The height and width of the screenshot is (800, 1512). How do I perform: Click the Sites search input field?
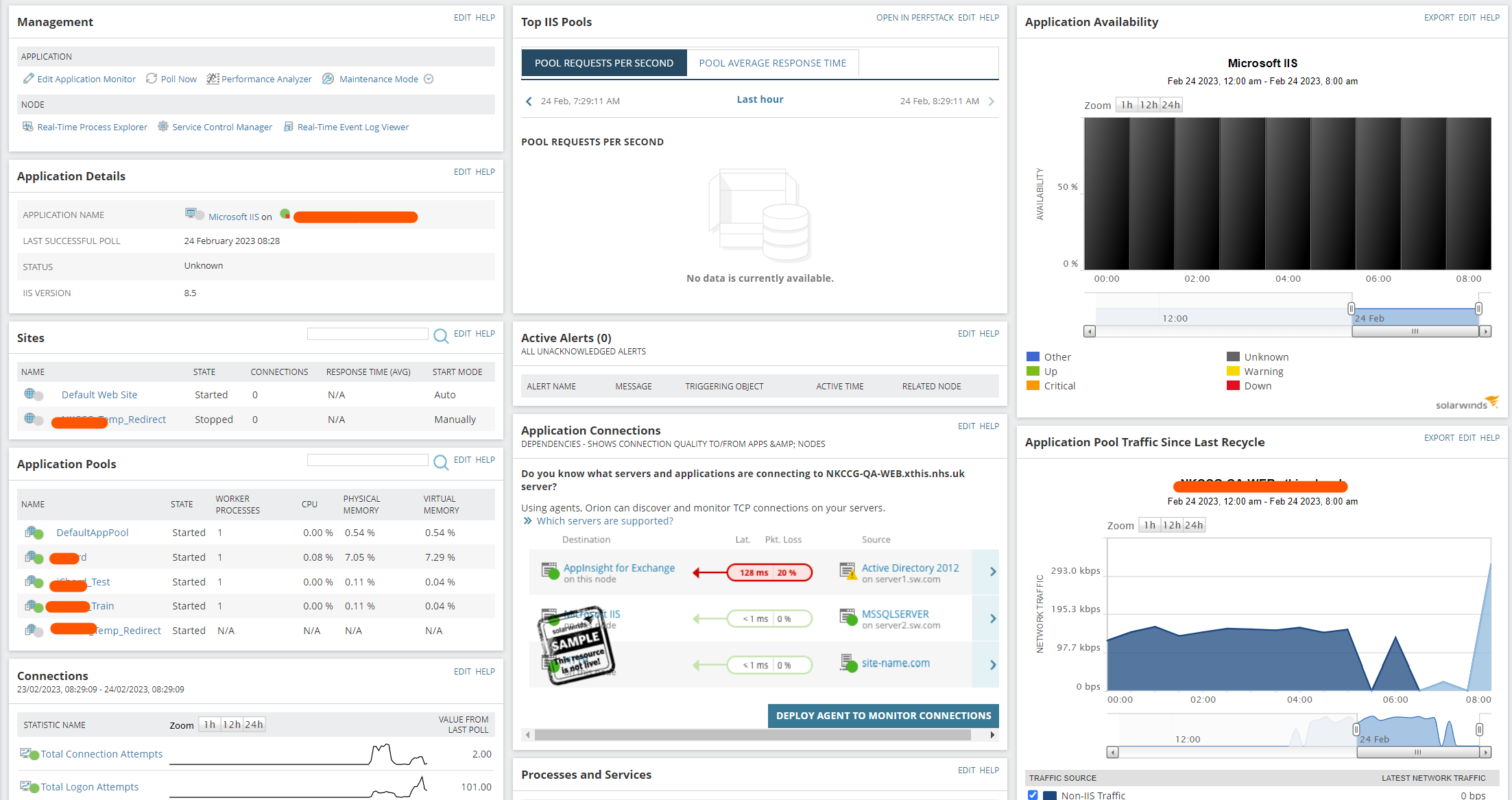tap(368, 334)
